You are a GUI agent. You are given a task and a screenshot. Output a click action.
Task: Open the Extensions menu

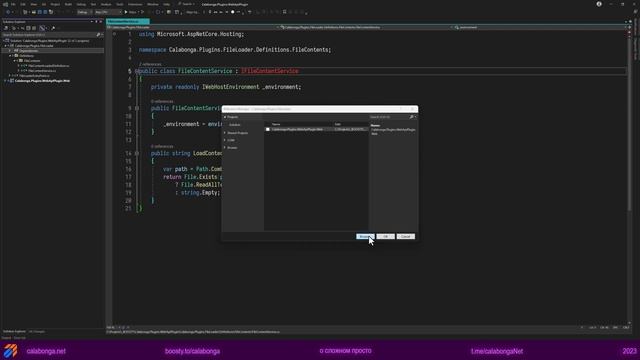pyautogui.click(x=135, y=4)
